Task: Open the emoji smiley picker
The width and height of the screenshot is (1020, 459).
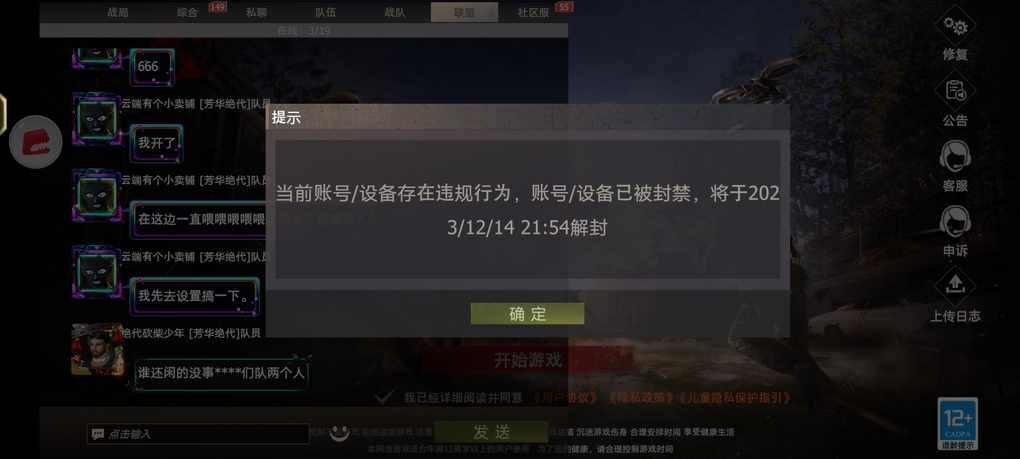Action: [338, 432]
